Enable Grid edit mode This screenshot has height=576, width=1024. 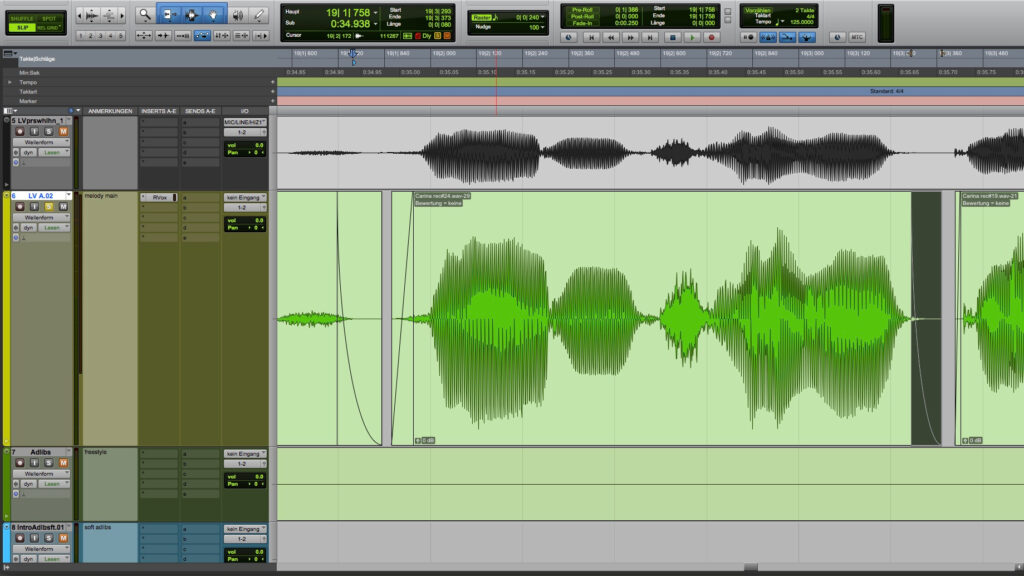pyautogui.click(x=48, y=27)
